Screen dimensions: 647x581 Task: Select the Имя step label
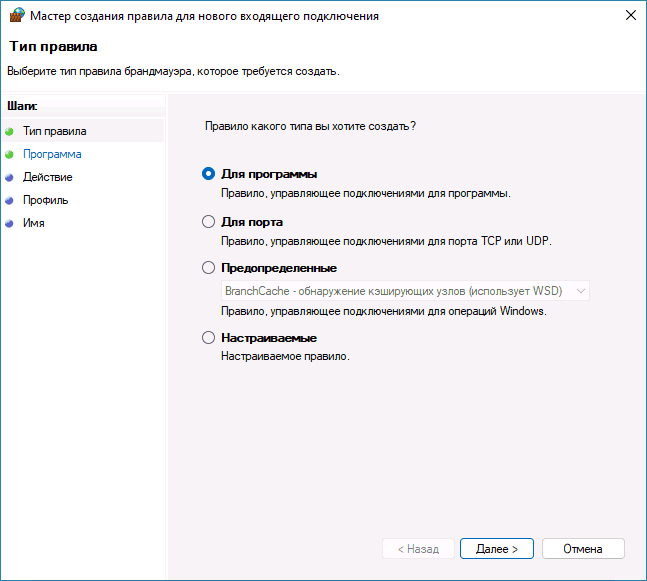[34, 223]
